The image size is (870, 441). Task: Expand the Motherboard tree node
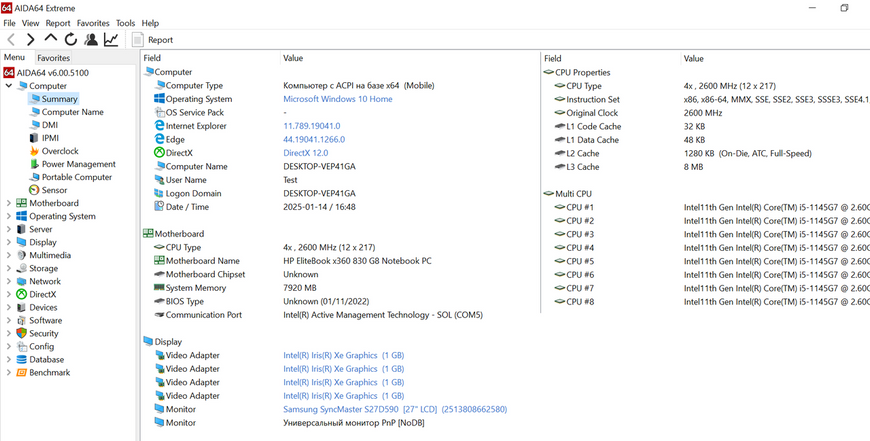[9, 203]
